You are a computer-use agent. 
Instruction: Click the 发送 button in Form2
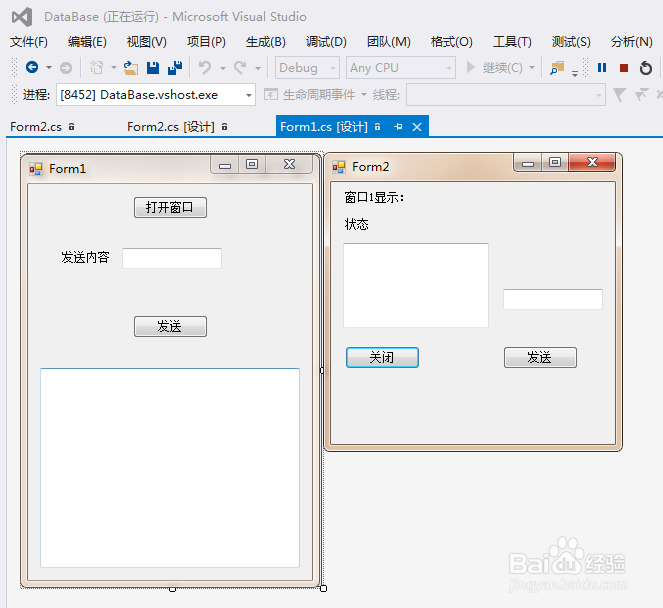tap(540, 358)
